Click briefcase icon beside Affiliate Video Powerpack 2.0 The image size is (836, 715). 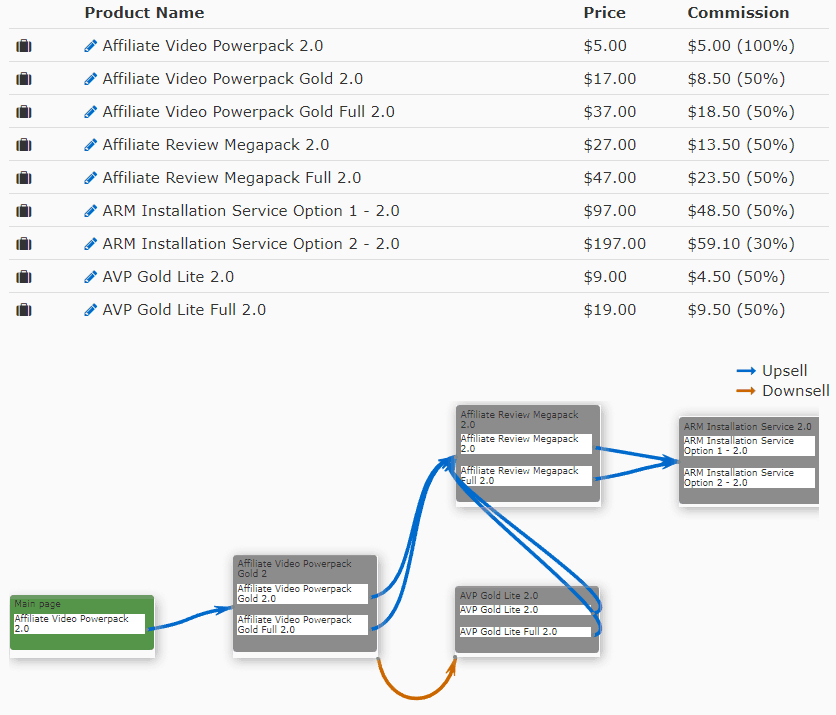click(x=24, y=46)
